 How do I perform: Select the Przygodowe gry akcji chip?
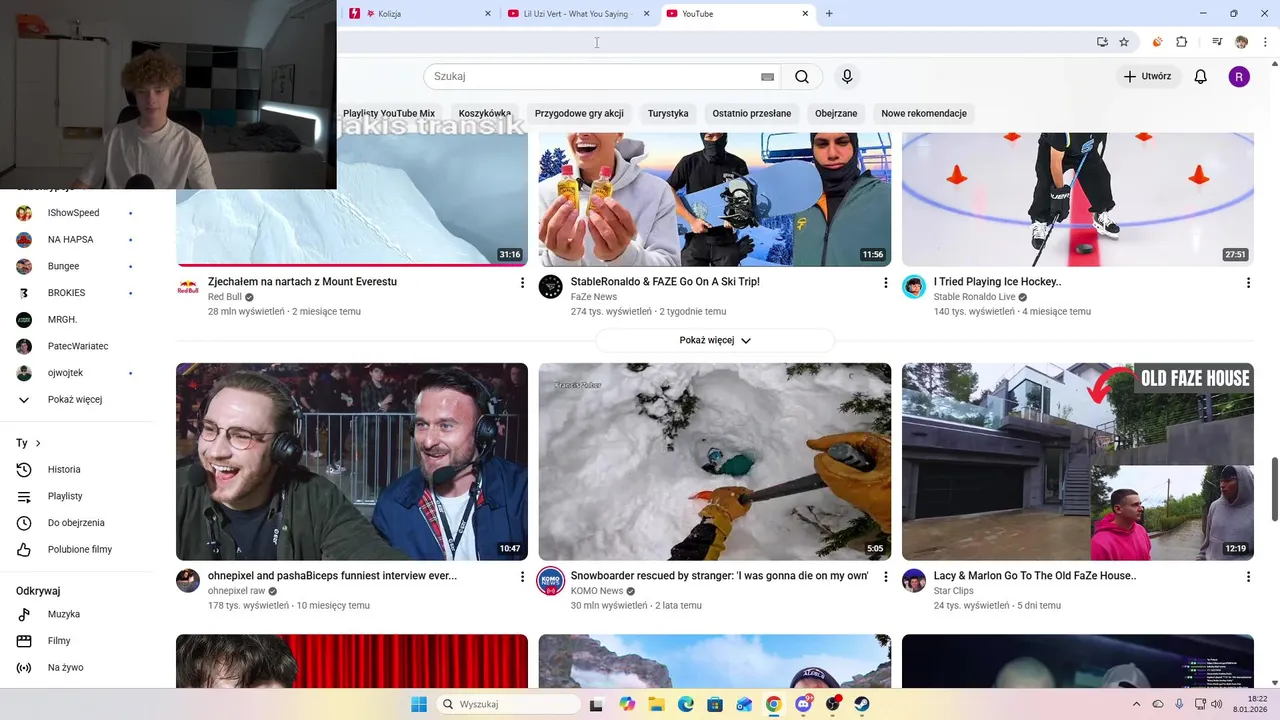(579, 113)
